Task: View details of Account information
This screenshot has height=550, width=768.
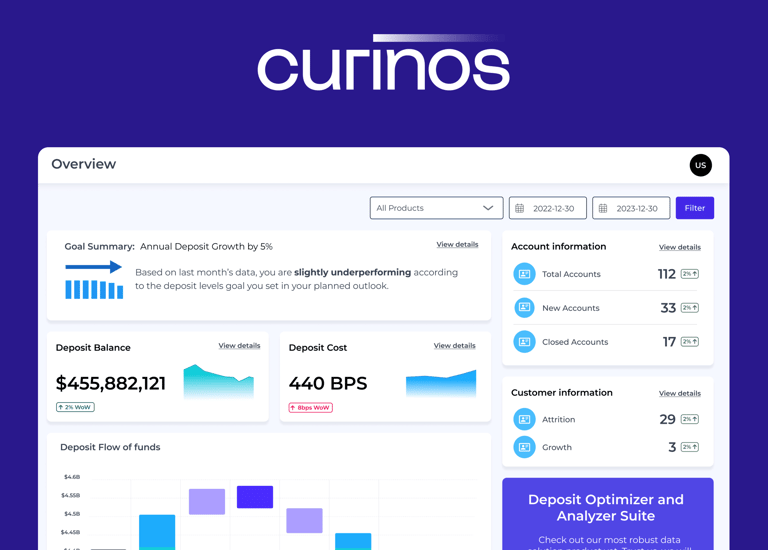Action: [x=679, y=247]
